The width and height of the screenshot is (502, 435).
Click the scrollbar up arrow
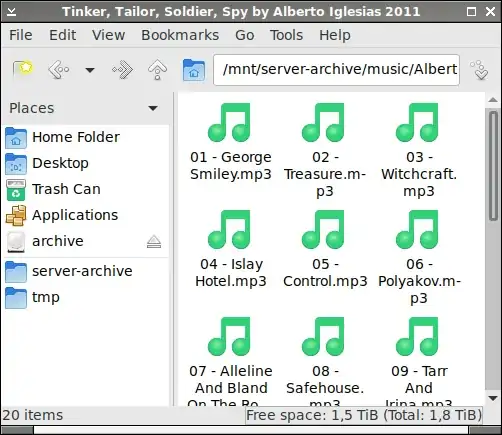pyautogui.click(x=493, y=100)
